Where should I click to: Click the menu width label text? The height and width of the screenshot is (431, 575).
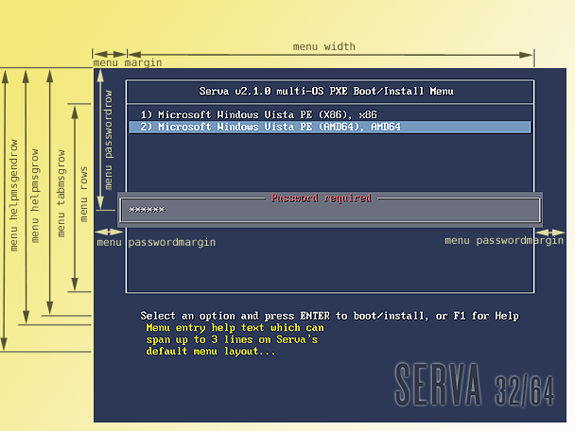pos(324,47)
